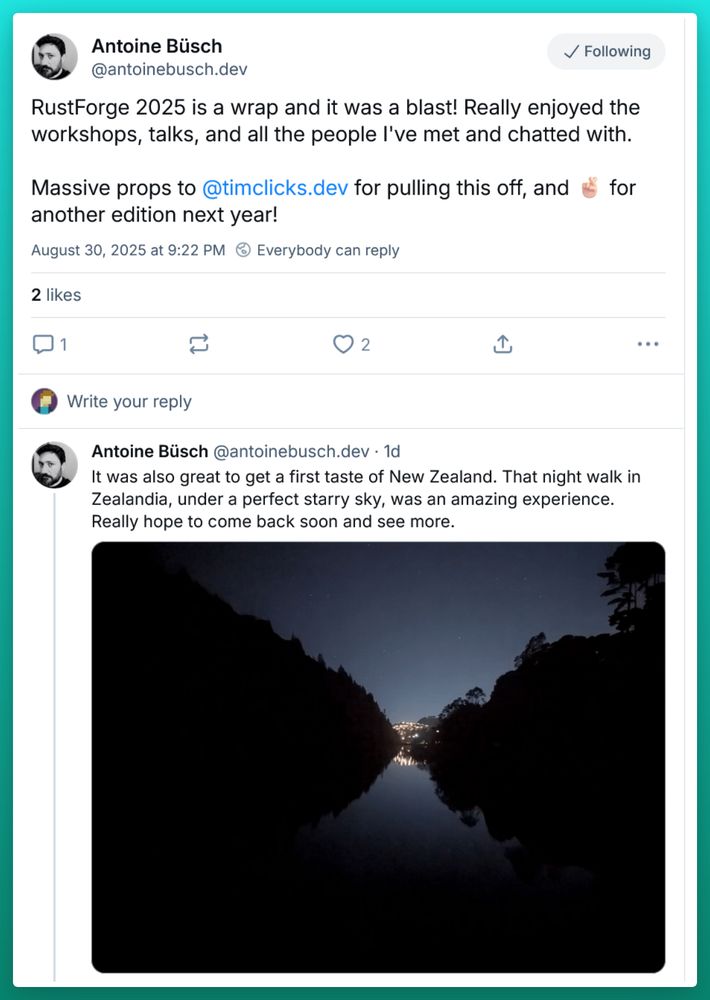The image size is (710, 1000).
Task: Click the Antoine Büsch display name at top
Action: click(x=157, y=46)
